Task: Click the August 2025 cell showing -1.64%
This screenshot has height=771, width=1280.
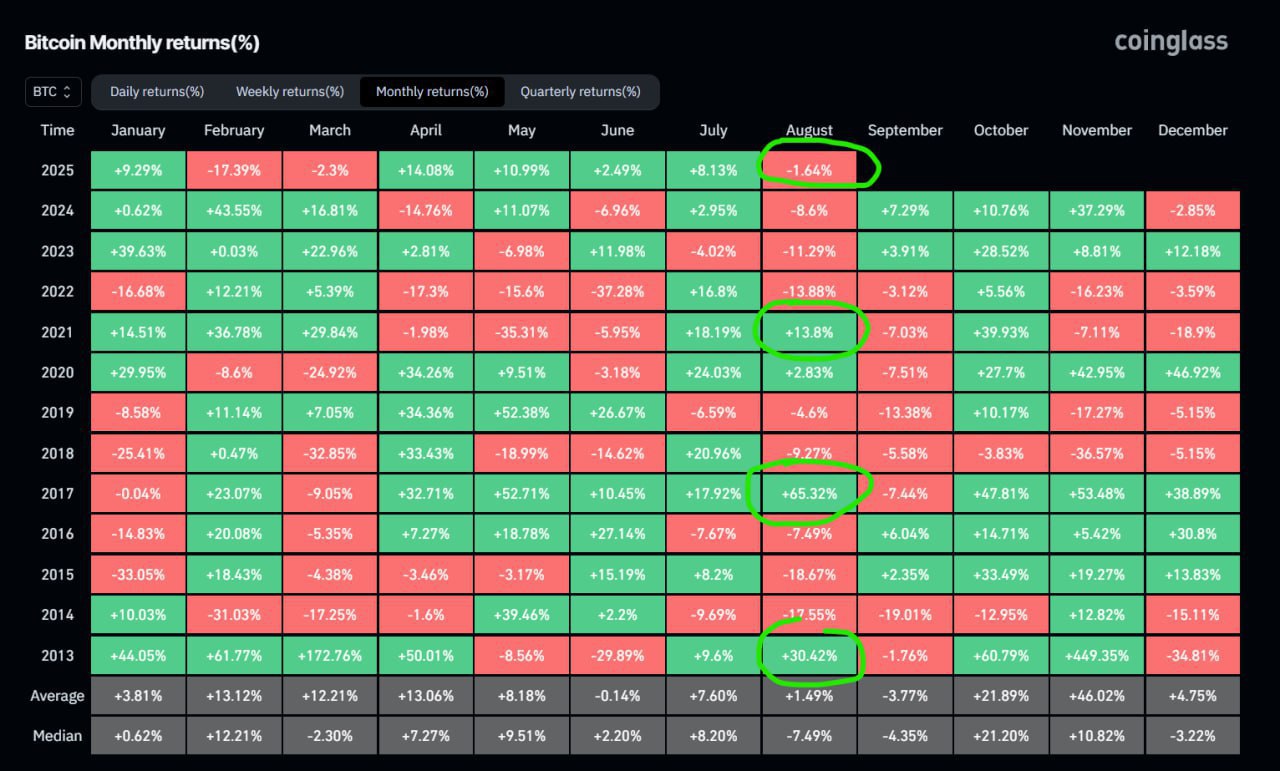Action: [x=809, y=170]
